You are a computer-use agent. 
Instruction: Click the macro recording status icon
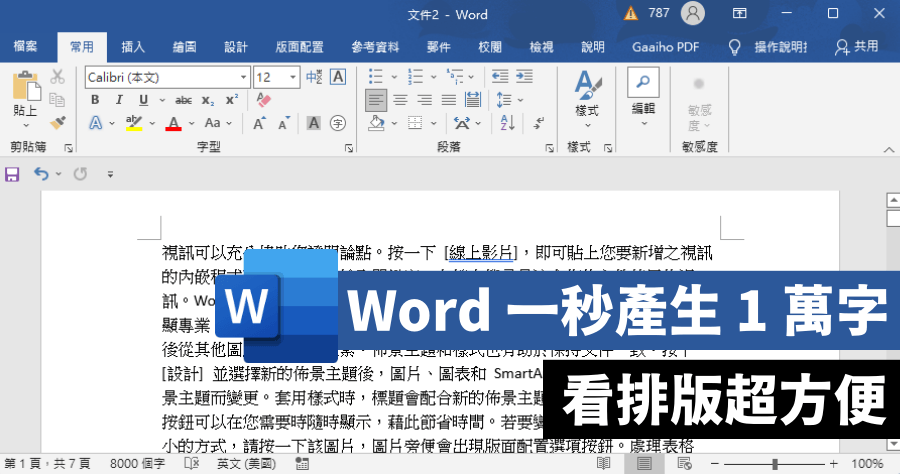pyautogui.click(x=302, y=463)
